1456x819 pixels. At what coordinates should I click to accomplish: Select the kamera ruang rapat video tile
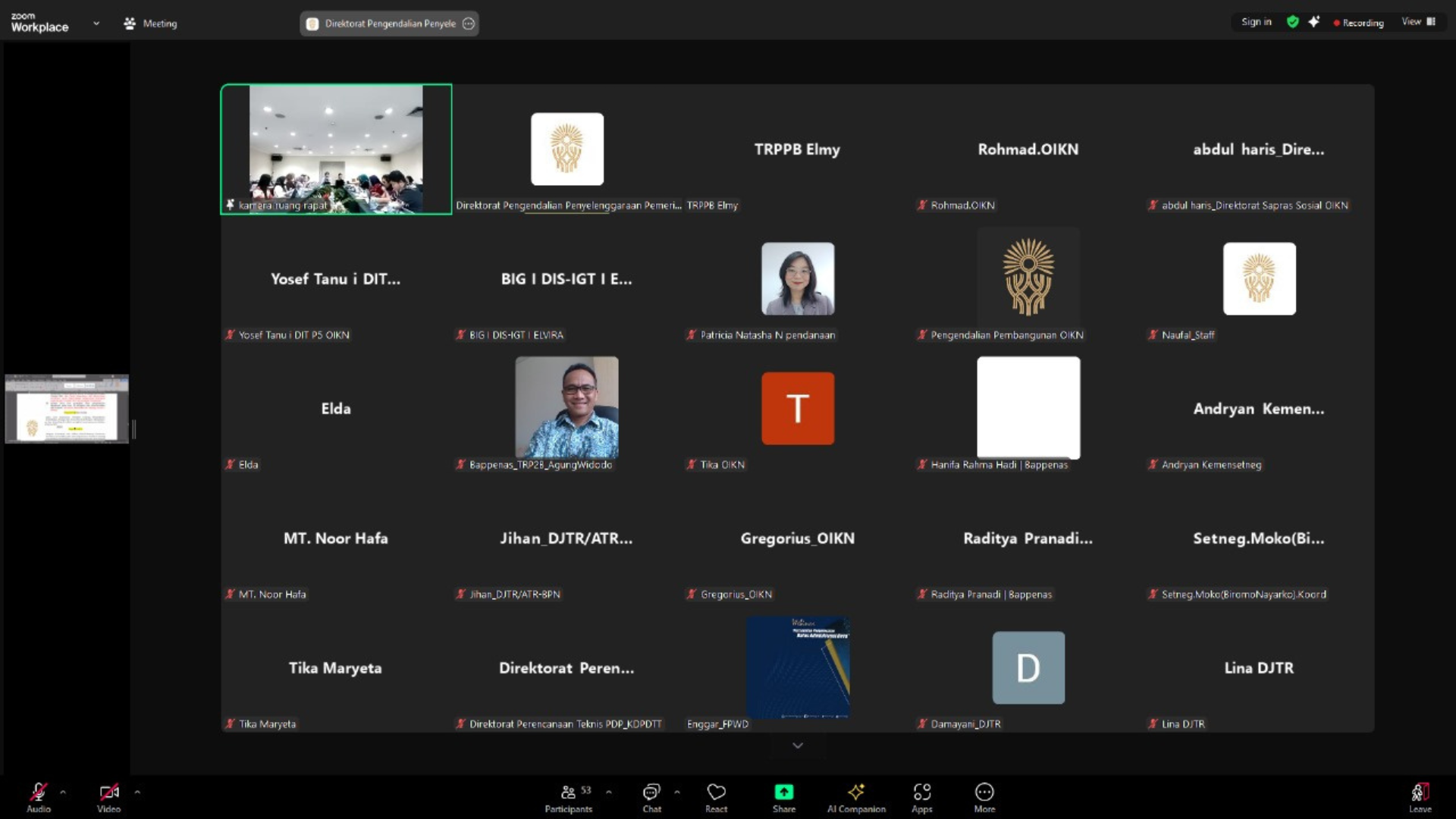pyautogui.click(x=336, y=149)
